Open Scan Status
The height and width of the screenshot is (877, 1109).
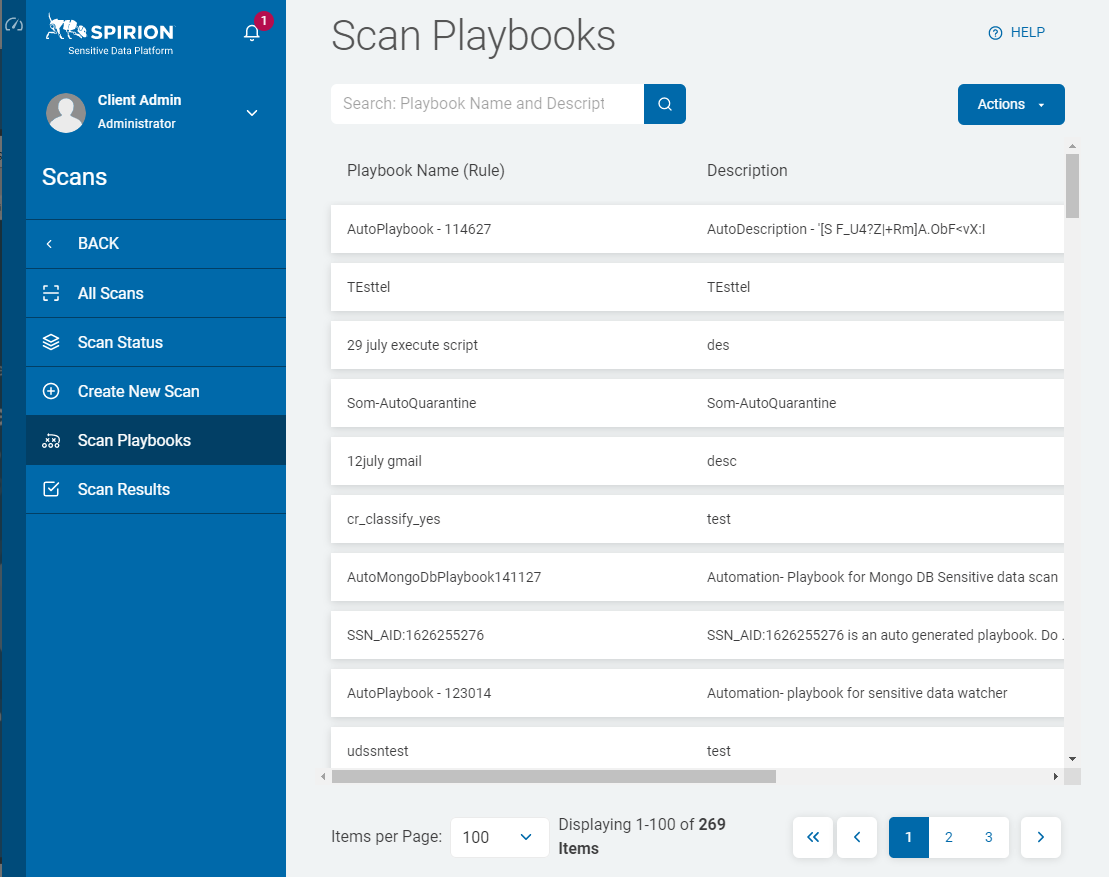(x=156, y=342)
